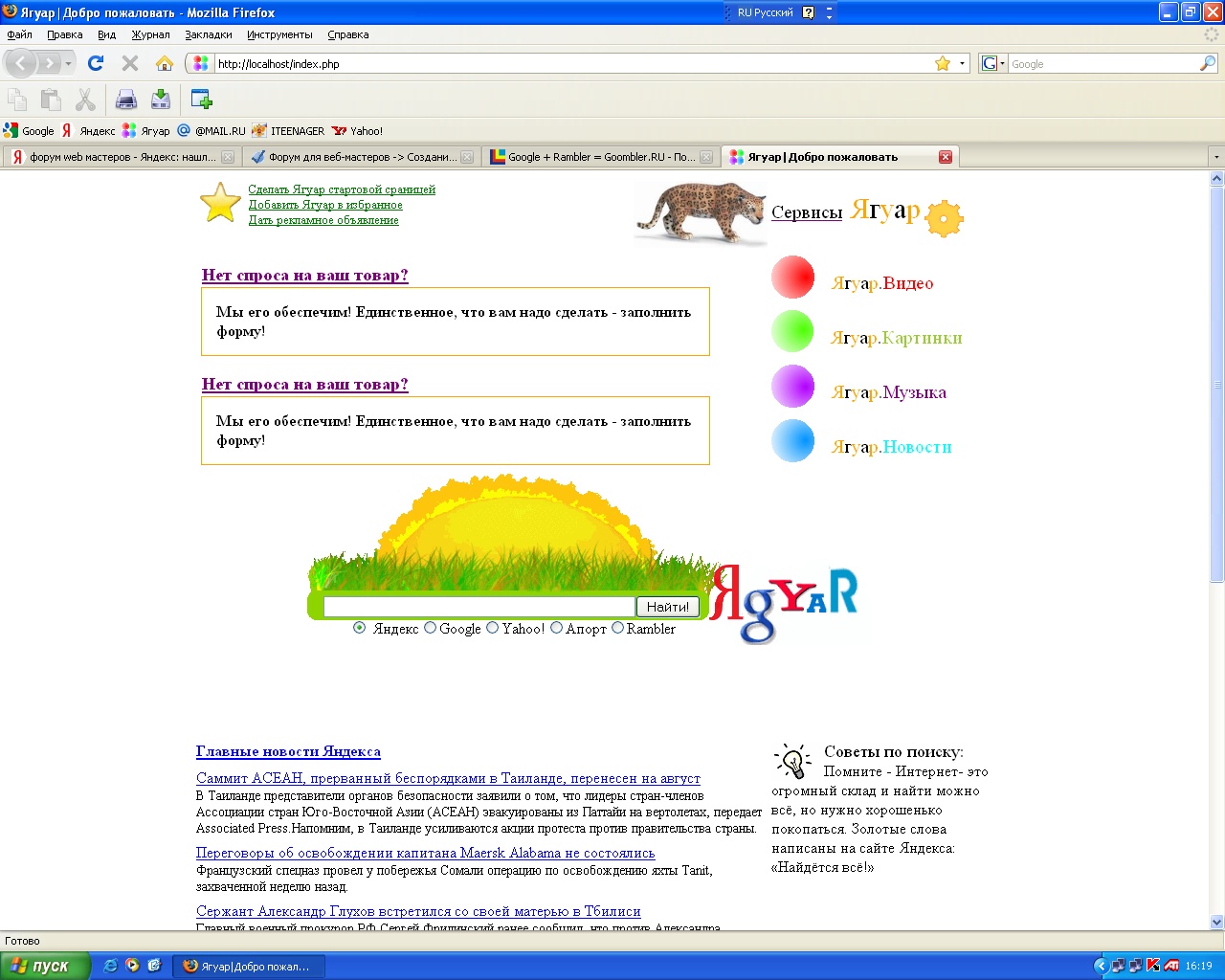This screenshot has height=980, width=1225.
Task: Open the Правка menu
Action: point(64,34)
